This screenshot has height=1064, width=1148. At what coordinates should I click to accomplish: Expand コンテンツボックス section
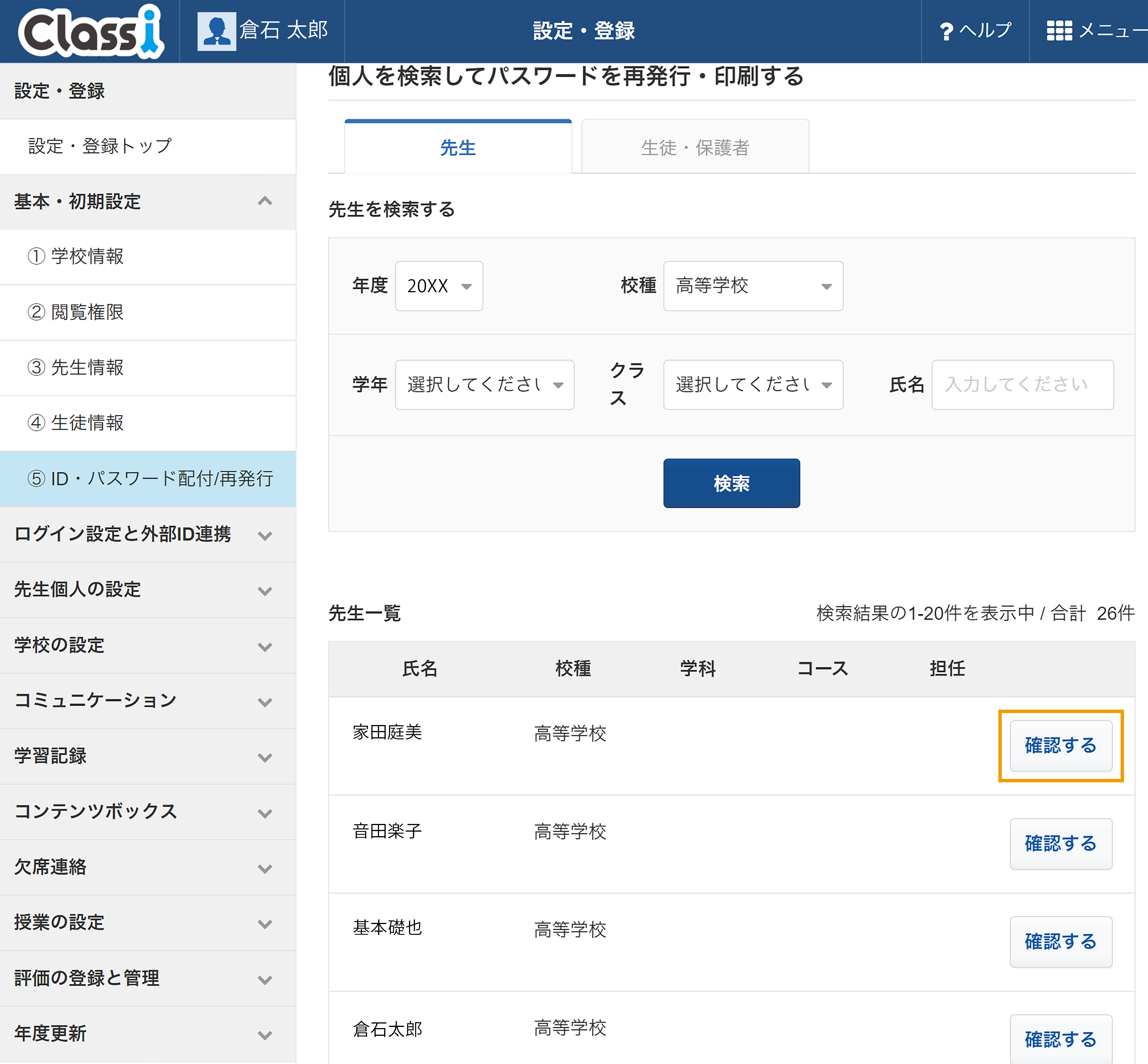click(148, 812)
